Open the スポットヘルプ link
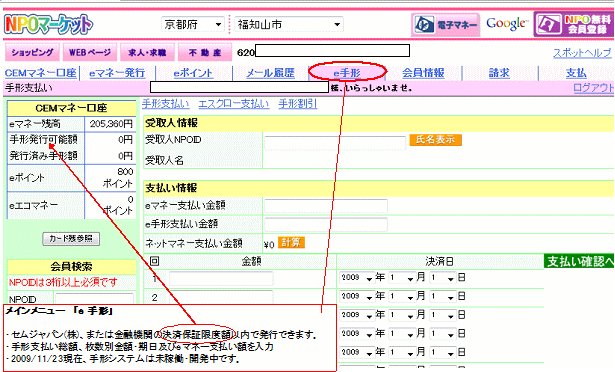This screenshot has height=372, width=615. point(582,53)
